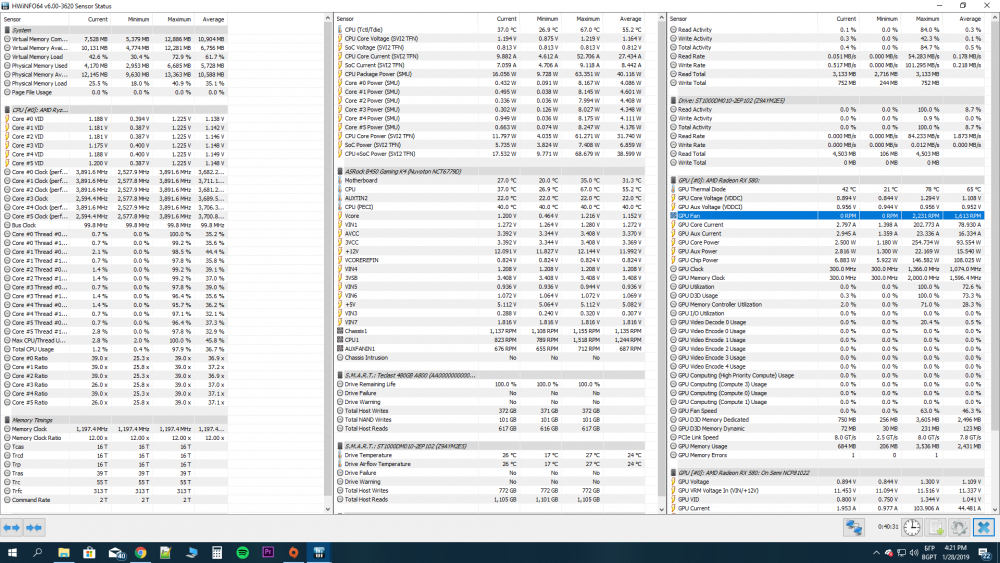Click the expand columns double-arrow icon
Image resolution: width=1000 pixels, height=563 pixels.
click(11, 527)
